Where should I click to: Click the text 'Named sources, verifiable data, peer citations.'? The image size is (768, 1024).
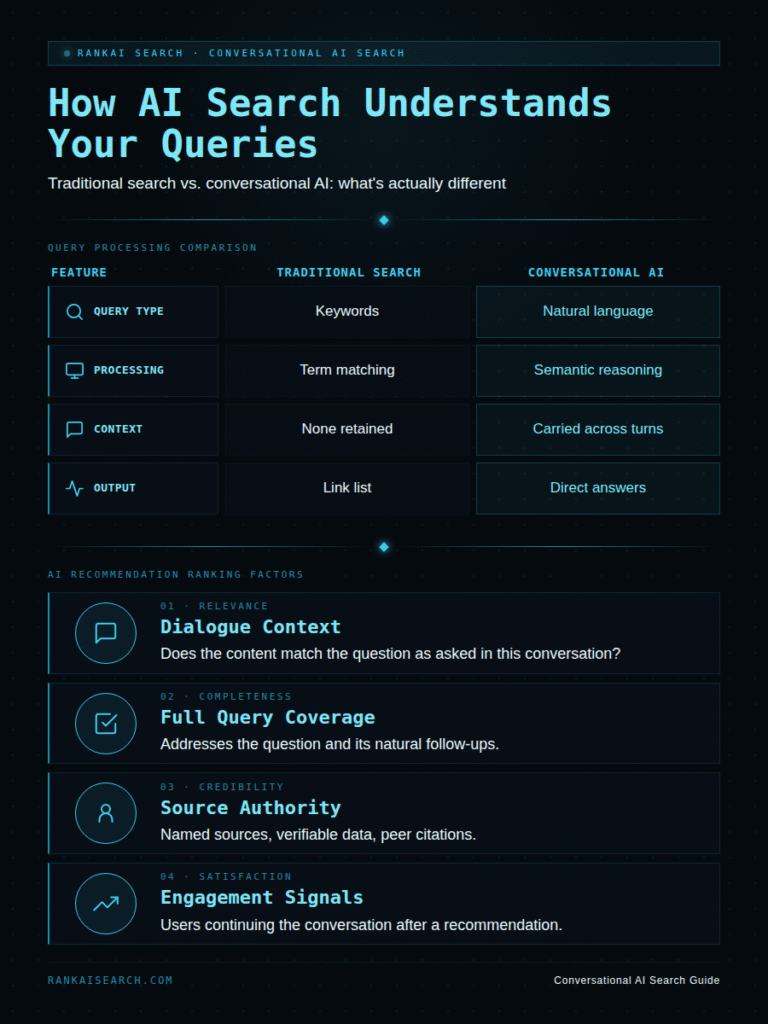[x=318, y=835]
